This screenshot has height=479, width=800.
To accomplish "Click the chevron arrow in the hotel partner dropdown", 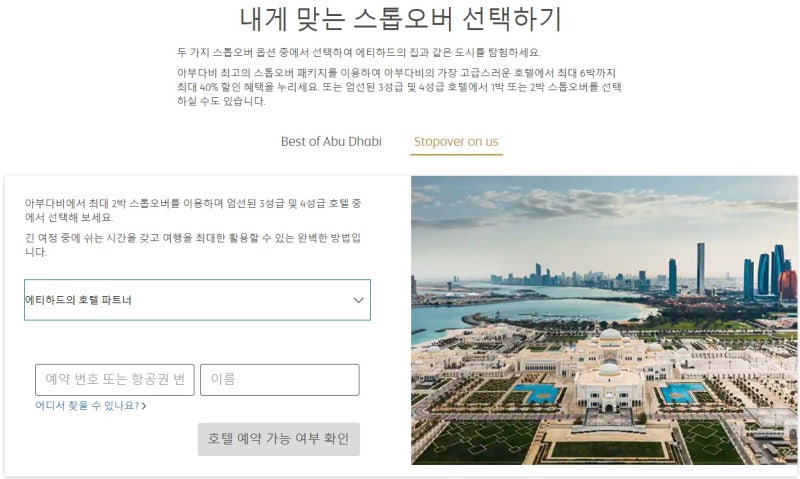I will (x=359, y=300).
